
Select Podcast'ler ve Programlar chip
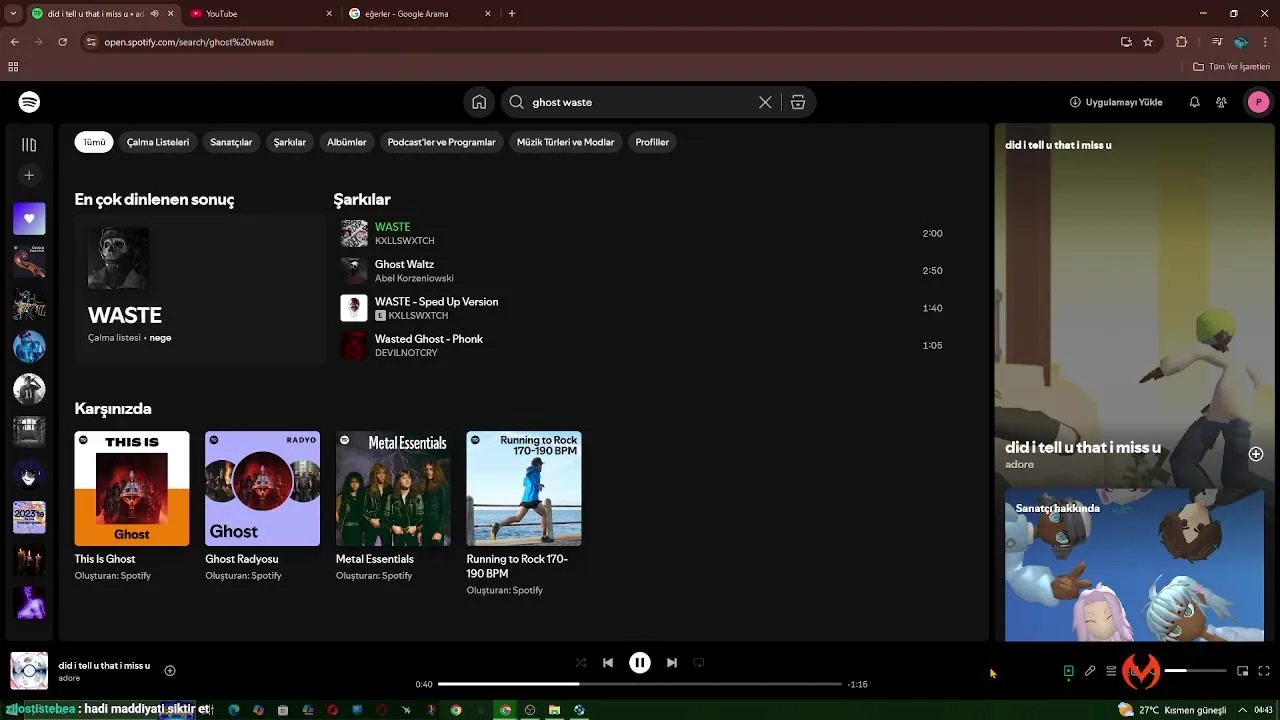click(441, 142)
